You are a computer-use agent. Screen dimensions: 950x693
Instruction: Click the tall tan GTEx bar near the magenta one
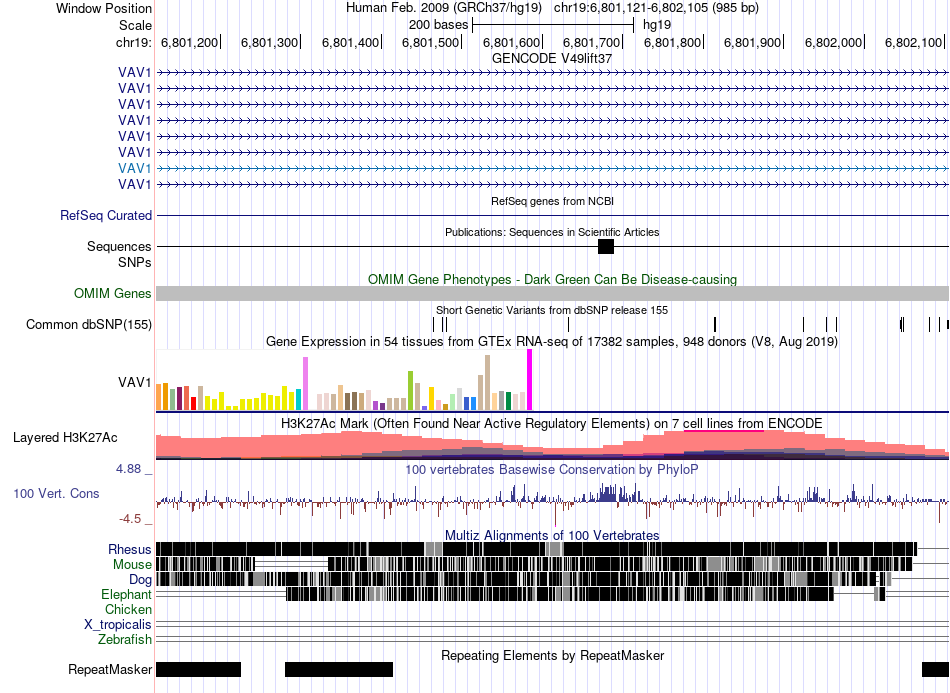pyautogui.click(x=487, y=383)
